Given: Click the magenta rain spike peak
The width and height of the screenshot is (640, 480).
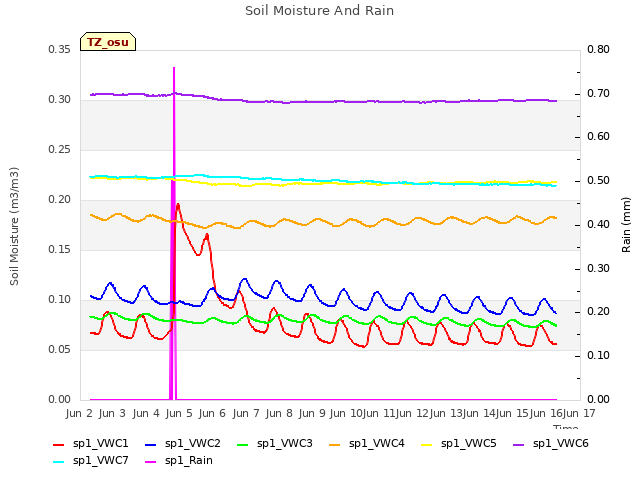Looking at the screenshot, I should coord(174,68).
